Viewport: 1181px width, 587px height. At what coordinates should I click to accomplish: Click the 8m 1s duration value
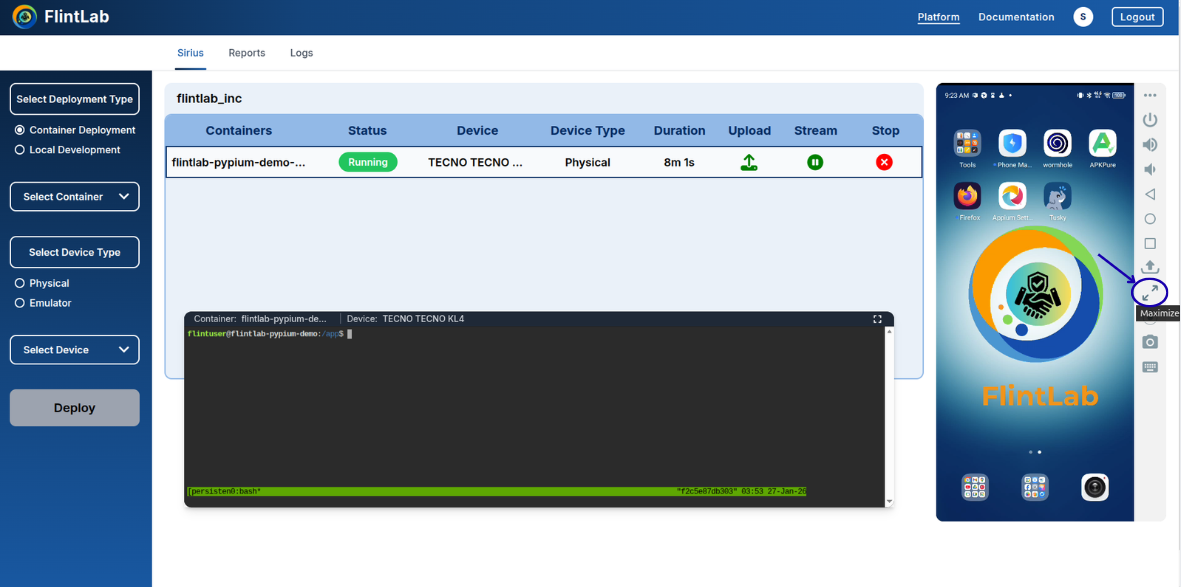pos(679,162)
